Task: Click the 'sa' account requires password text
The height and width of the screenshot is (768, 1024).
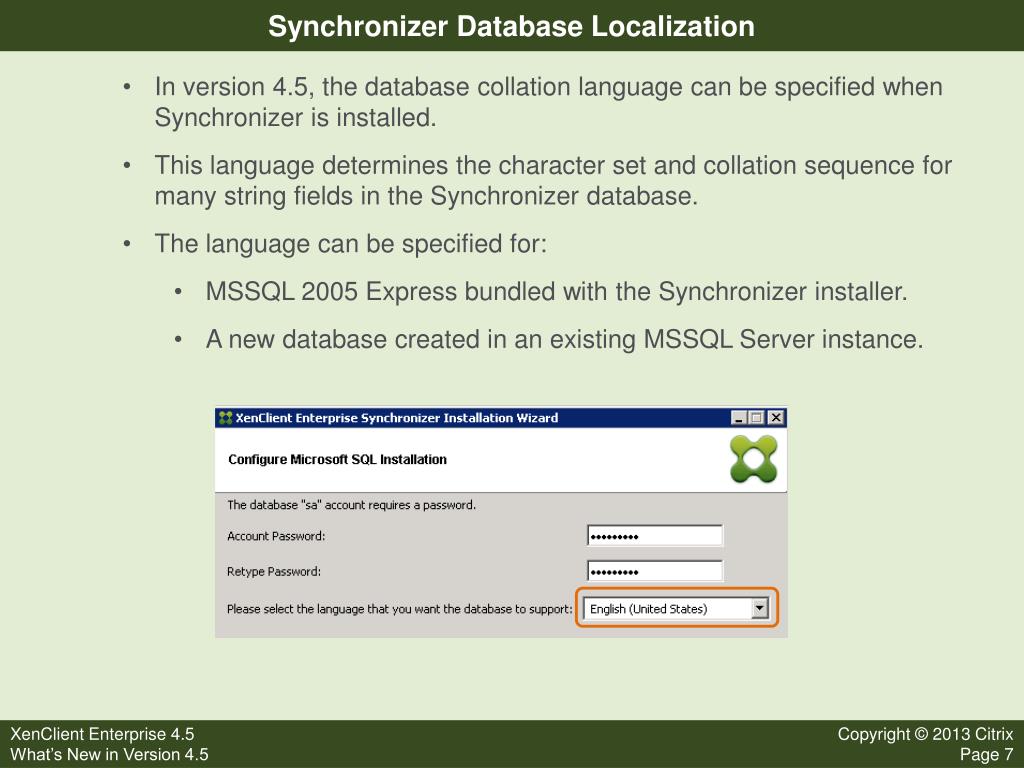Action: pos(351,505)
